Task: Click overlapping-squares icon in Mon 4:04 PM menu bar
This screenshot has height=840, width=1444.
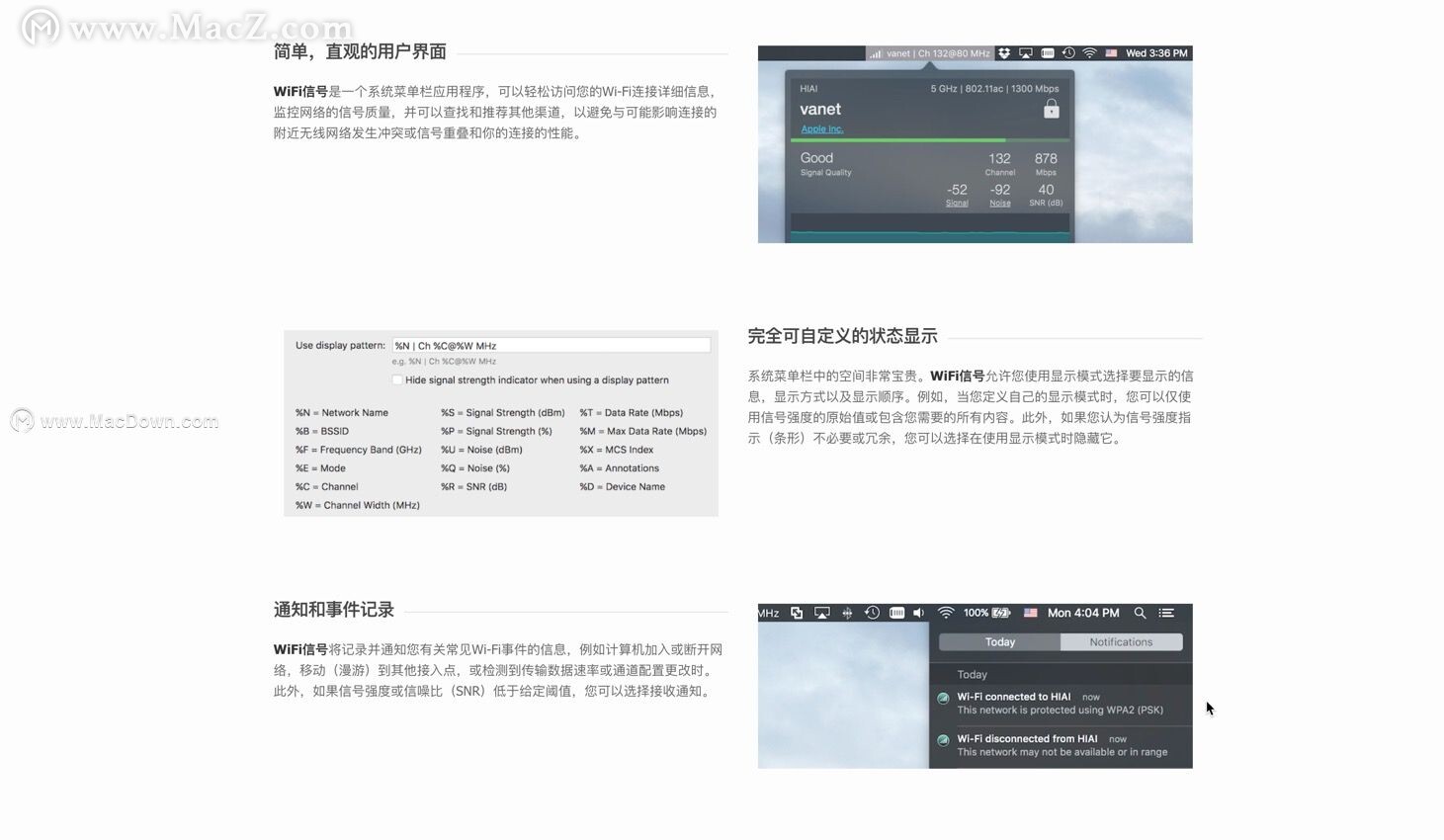Action: coord(797,614)
